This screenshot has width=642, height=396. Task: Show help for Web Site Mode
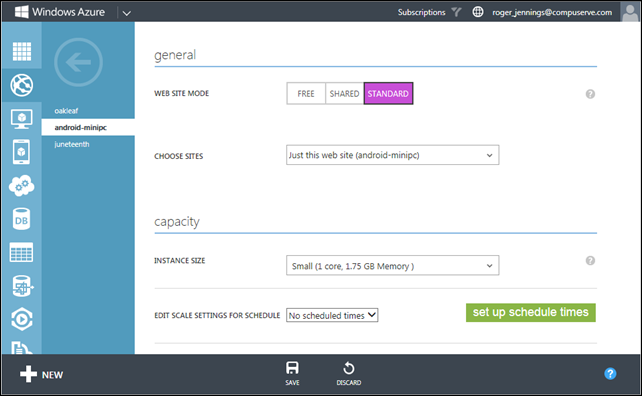590,94
